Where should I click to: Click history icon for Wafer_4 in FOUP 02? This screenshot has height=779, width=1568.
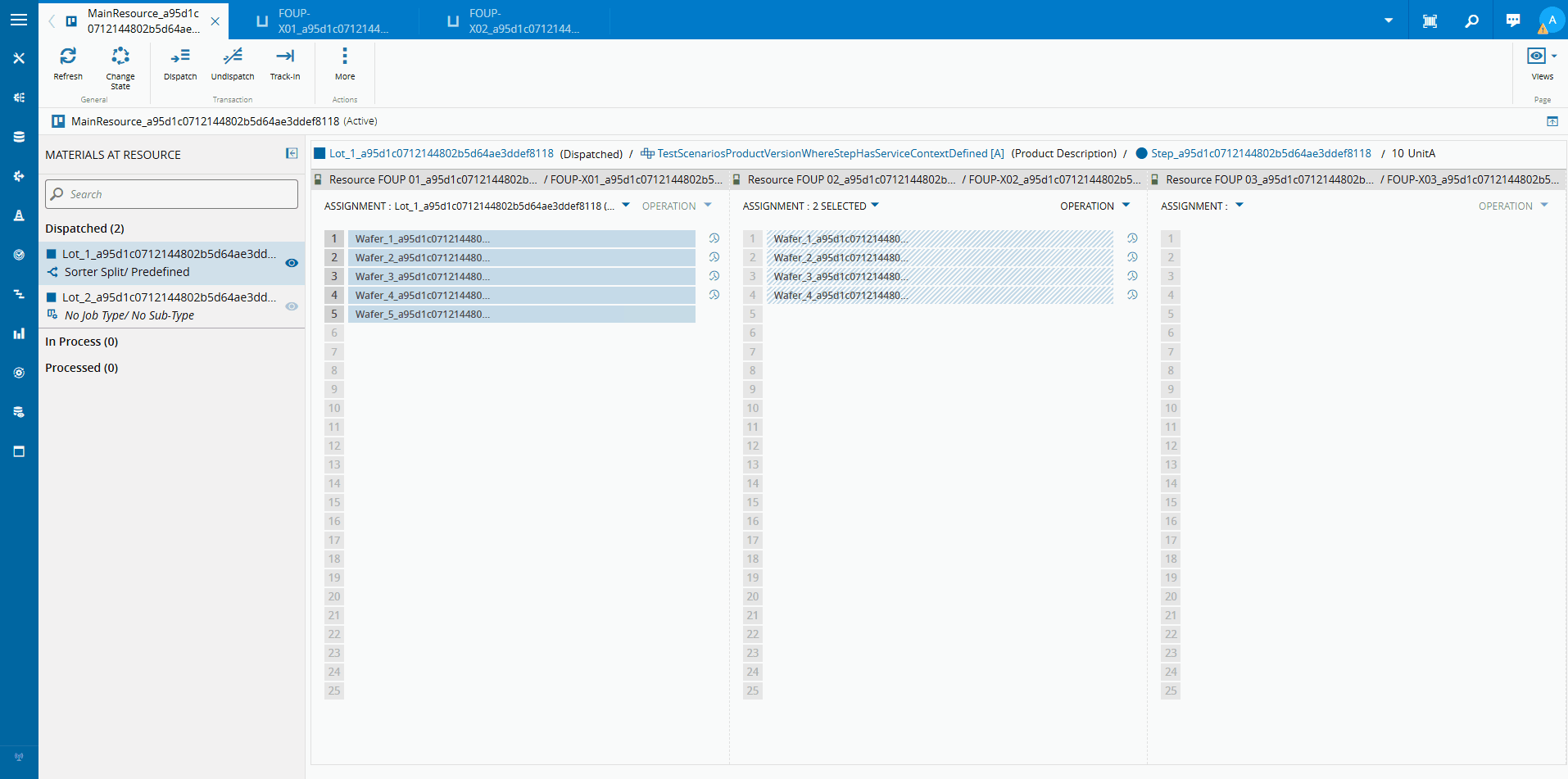[x=1132, y=295]
